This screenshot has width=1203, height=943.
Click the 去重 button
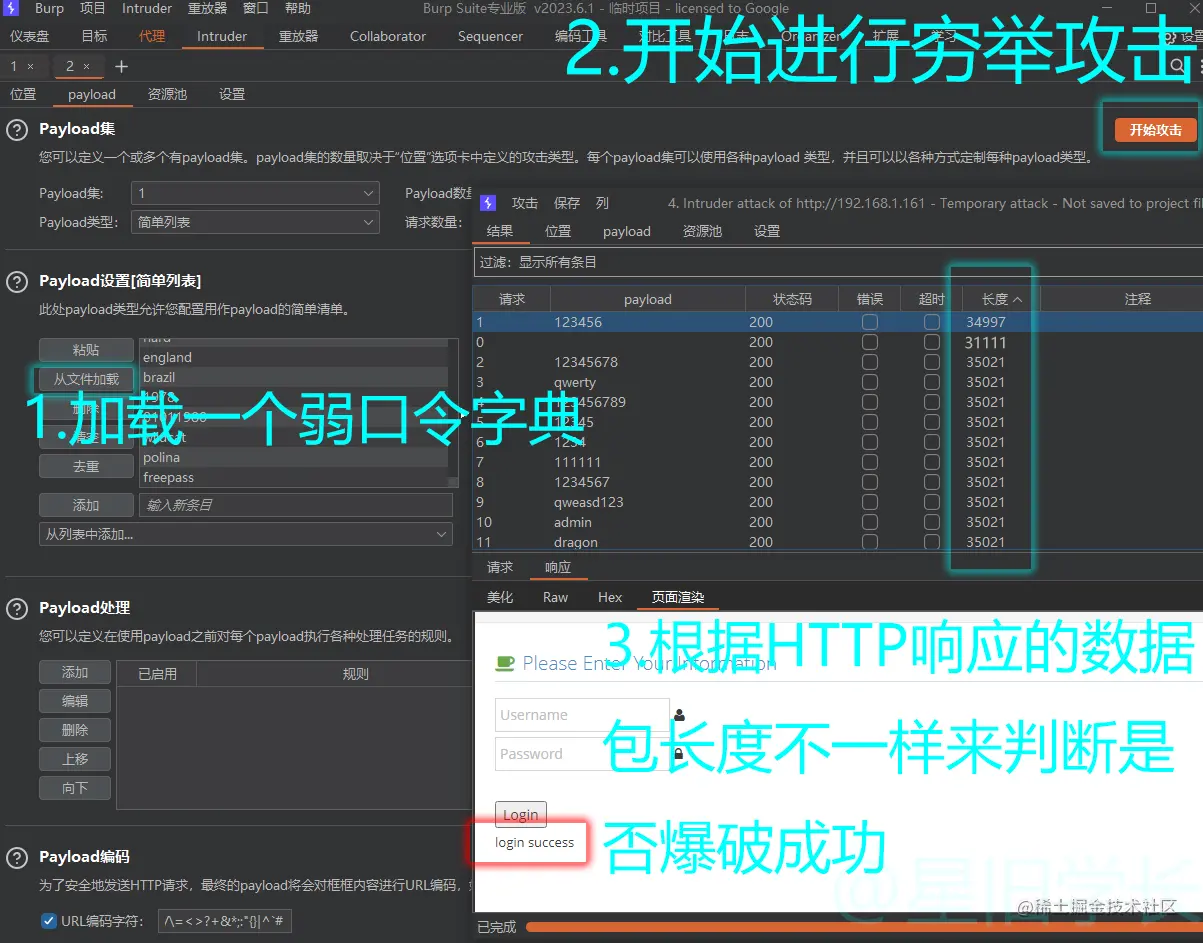86,466
